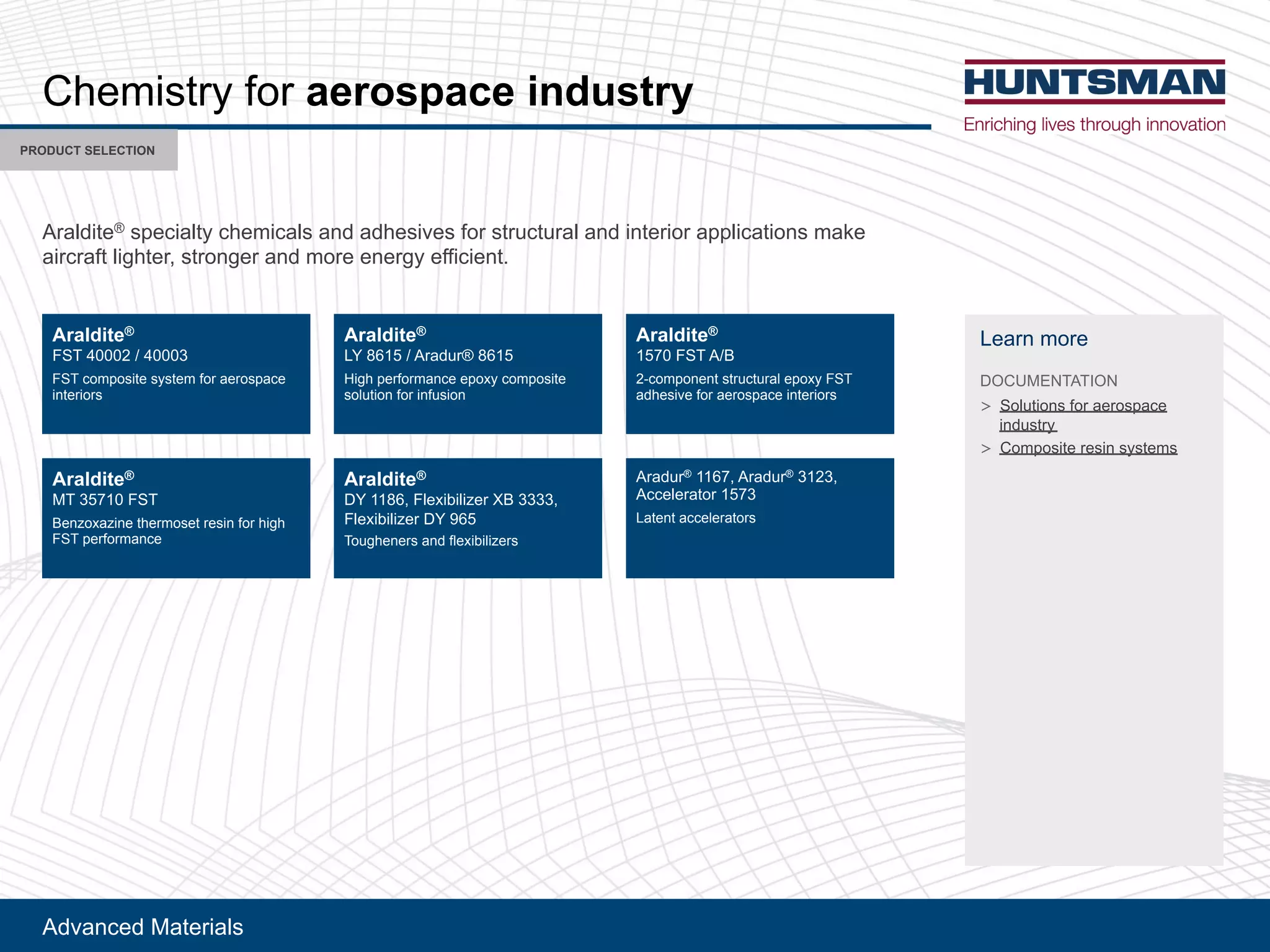Click Benzoxazine thermoset resin description text
This screenshot has width=1270, height=952.
[169, 531]
